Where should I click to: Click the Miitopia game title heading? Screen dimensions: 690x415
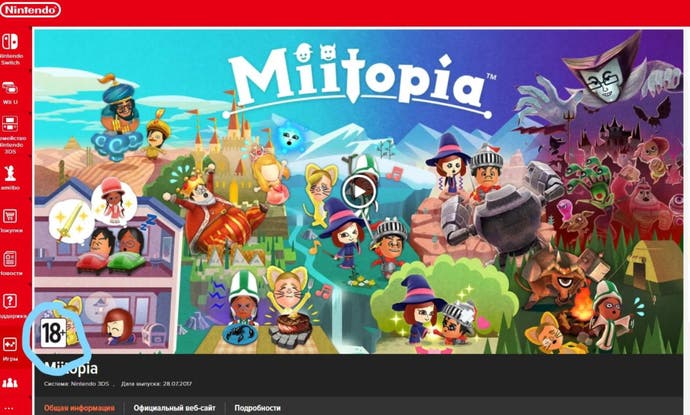[x=71, y=368]
